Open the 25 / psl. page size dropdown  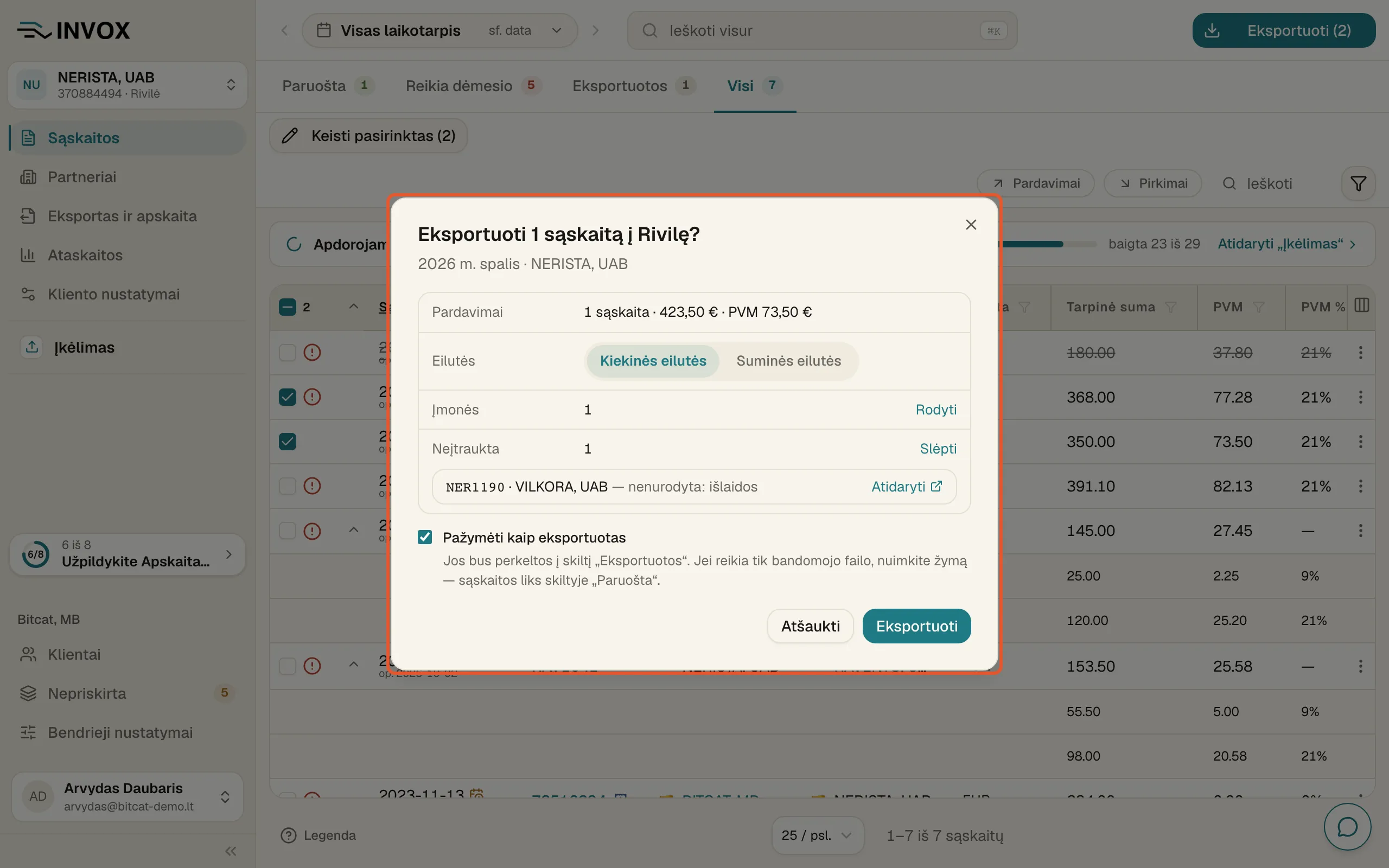(817, 835)
